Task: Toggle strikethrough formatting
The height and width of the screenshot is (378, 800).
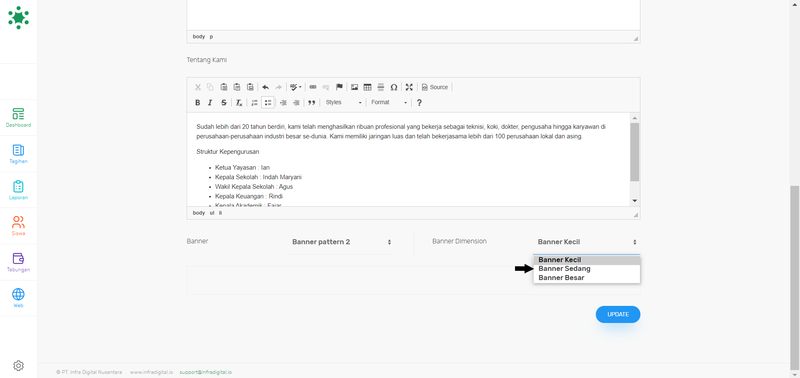Action: tap(223, 103)
